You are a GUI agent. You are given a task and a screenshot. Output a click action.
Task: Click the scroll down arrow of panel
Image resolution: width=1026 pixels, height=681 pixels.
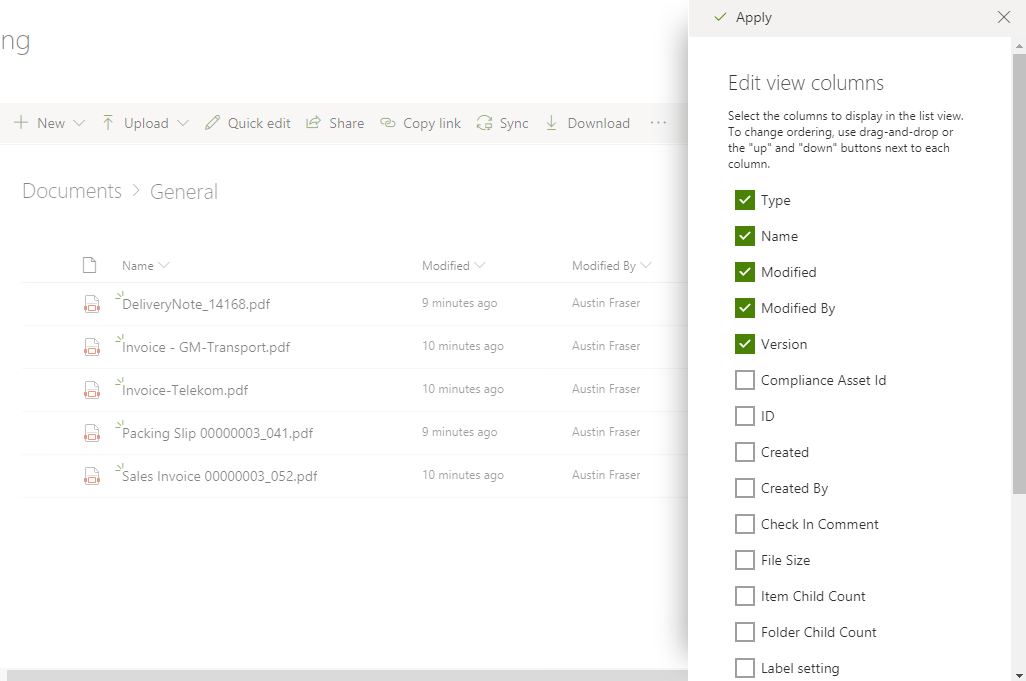(1019, 674)
